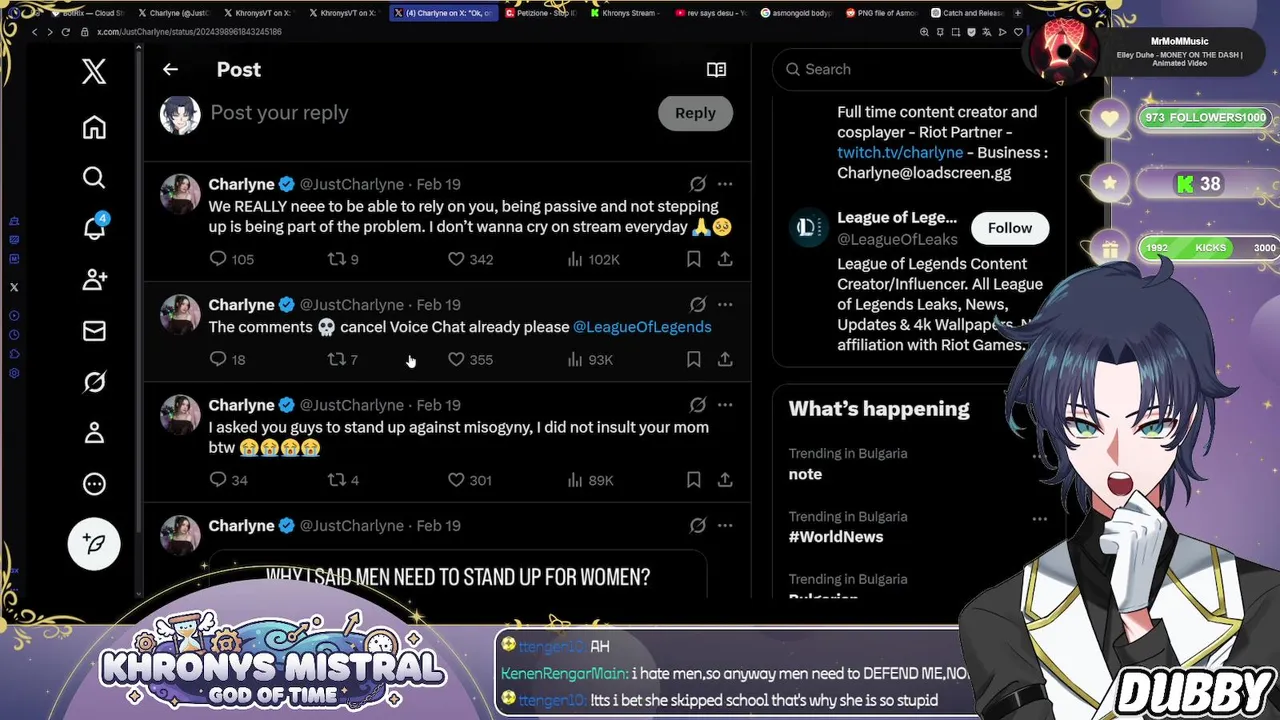This screenshot has height=720, width=1280.
Task: Open the @LeagueOfLegends mention link
Action: (642, 327)
